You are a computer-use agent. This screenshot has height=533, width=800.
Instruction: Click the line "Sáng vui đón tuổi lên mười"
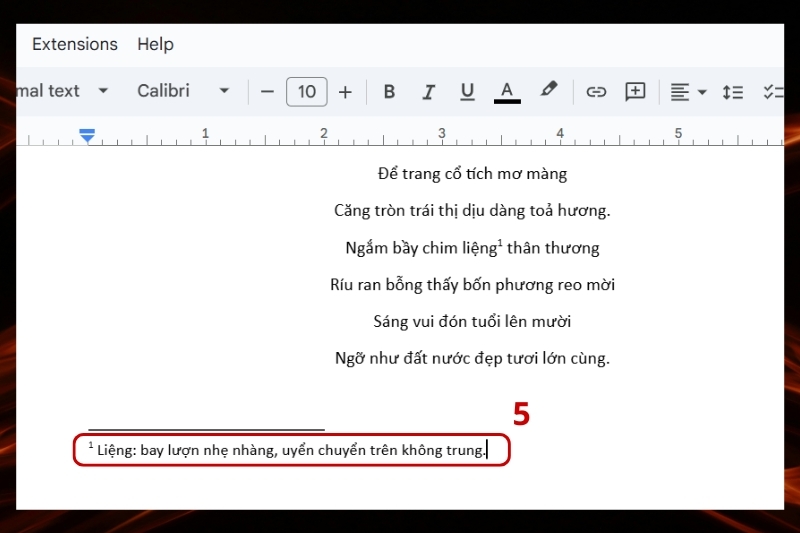pyautogui.click(x=472, y=321)
